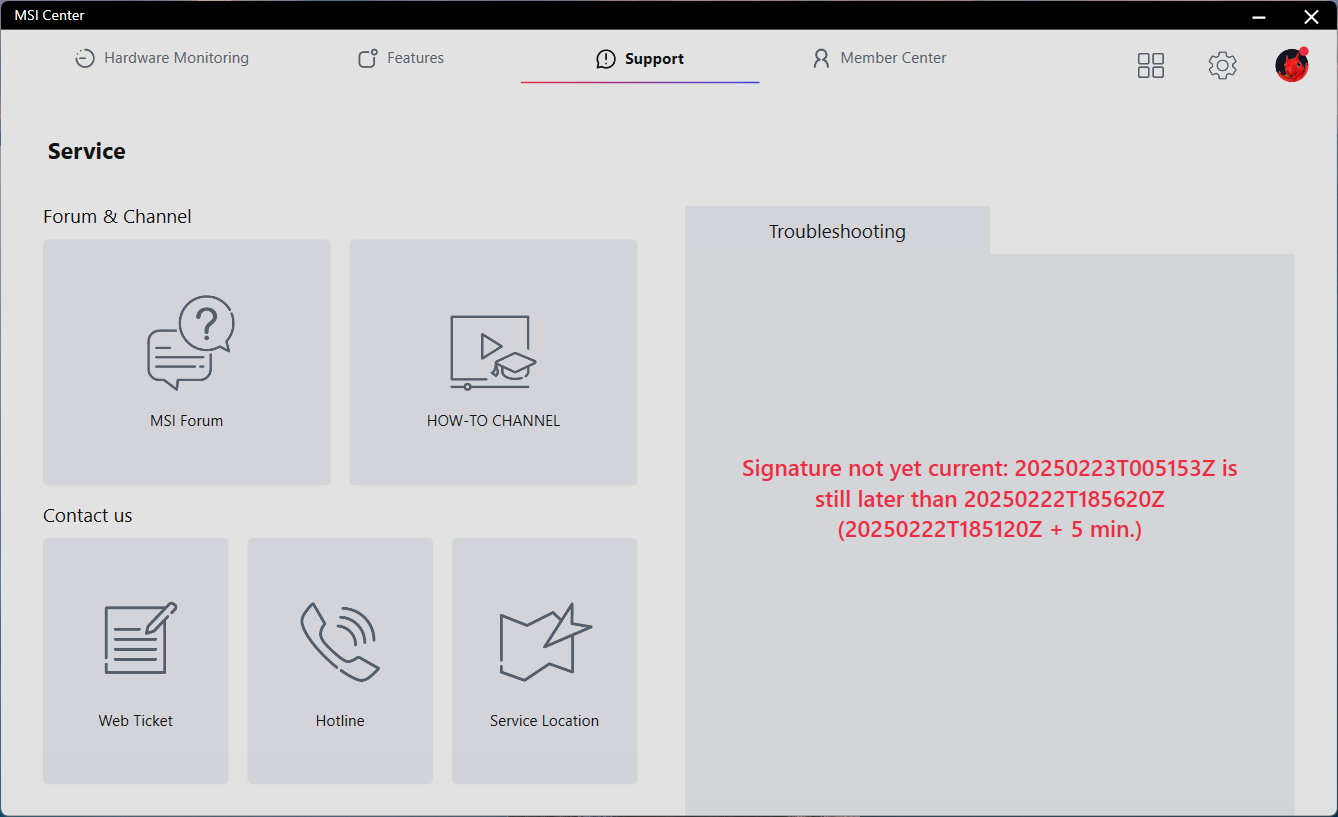The height and width of the screenshot is (817, 1338).
Task: Switch to the Features tab
Action: (x=401, y=58)
